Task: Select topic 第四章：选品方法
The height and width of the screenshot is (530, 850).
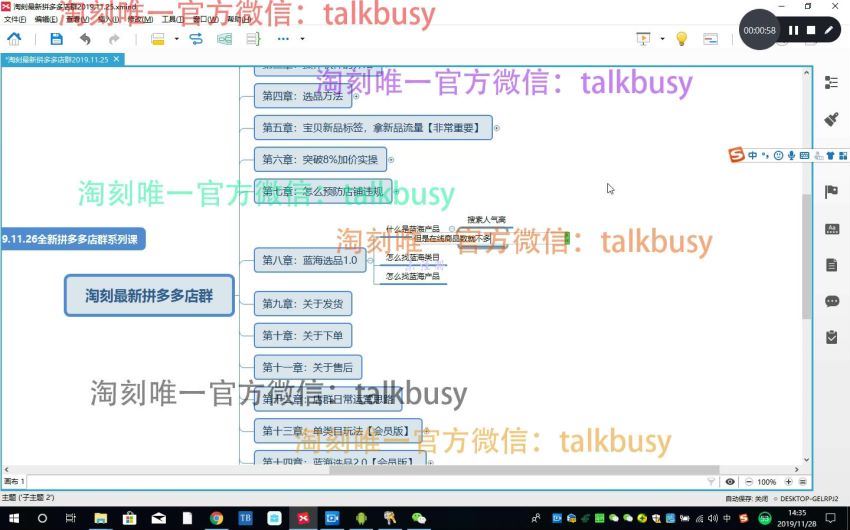Action: (302, 96)
